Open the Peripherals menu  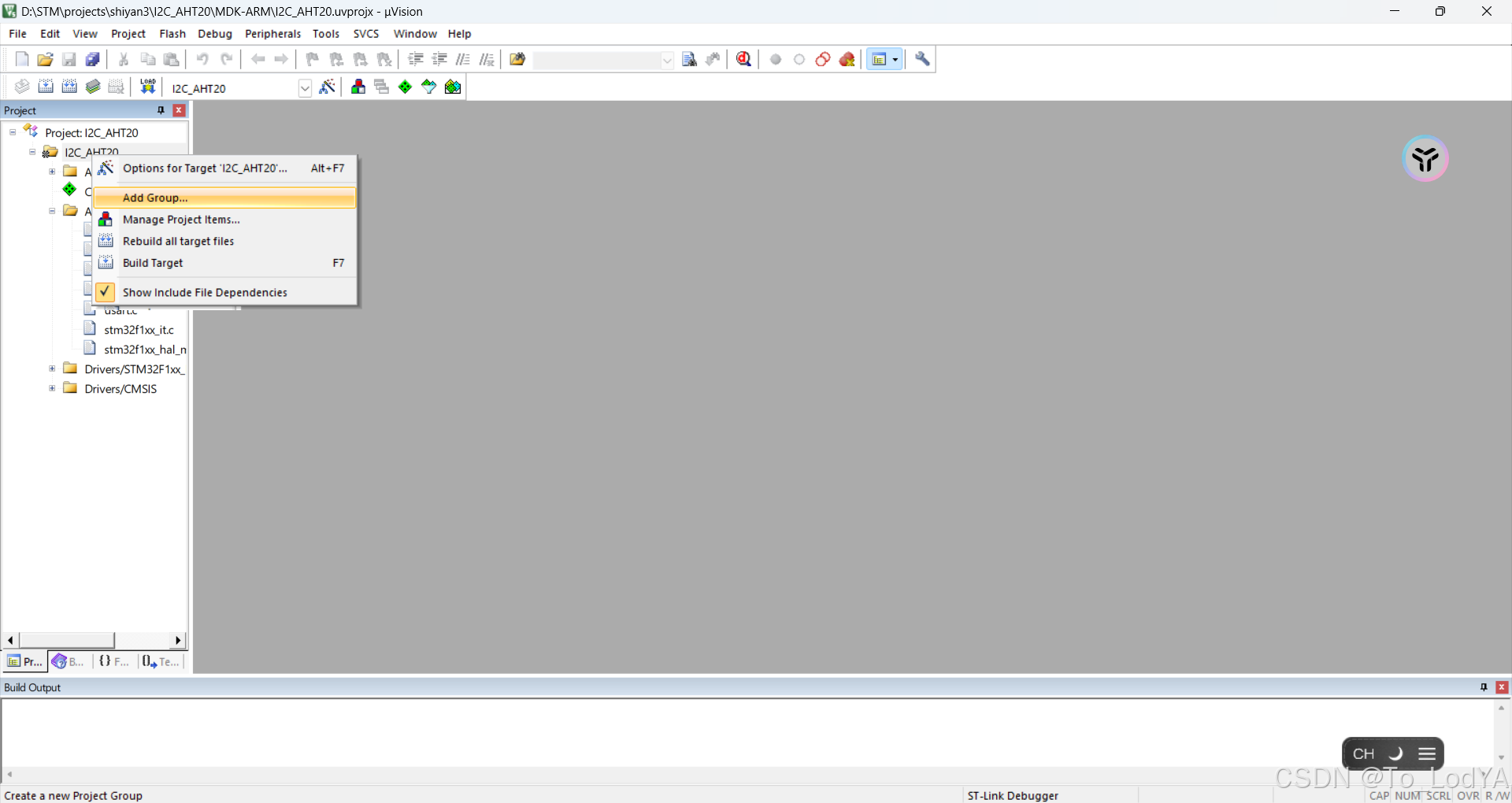point(272,34)
